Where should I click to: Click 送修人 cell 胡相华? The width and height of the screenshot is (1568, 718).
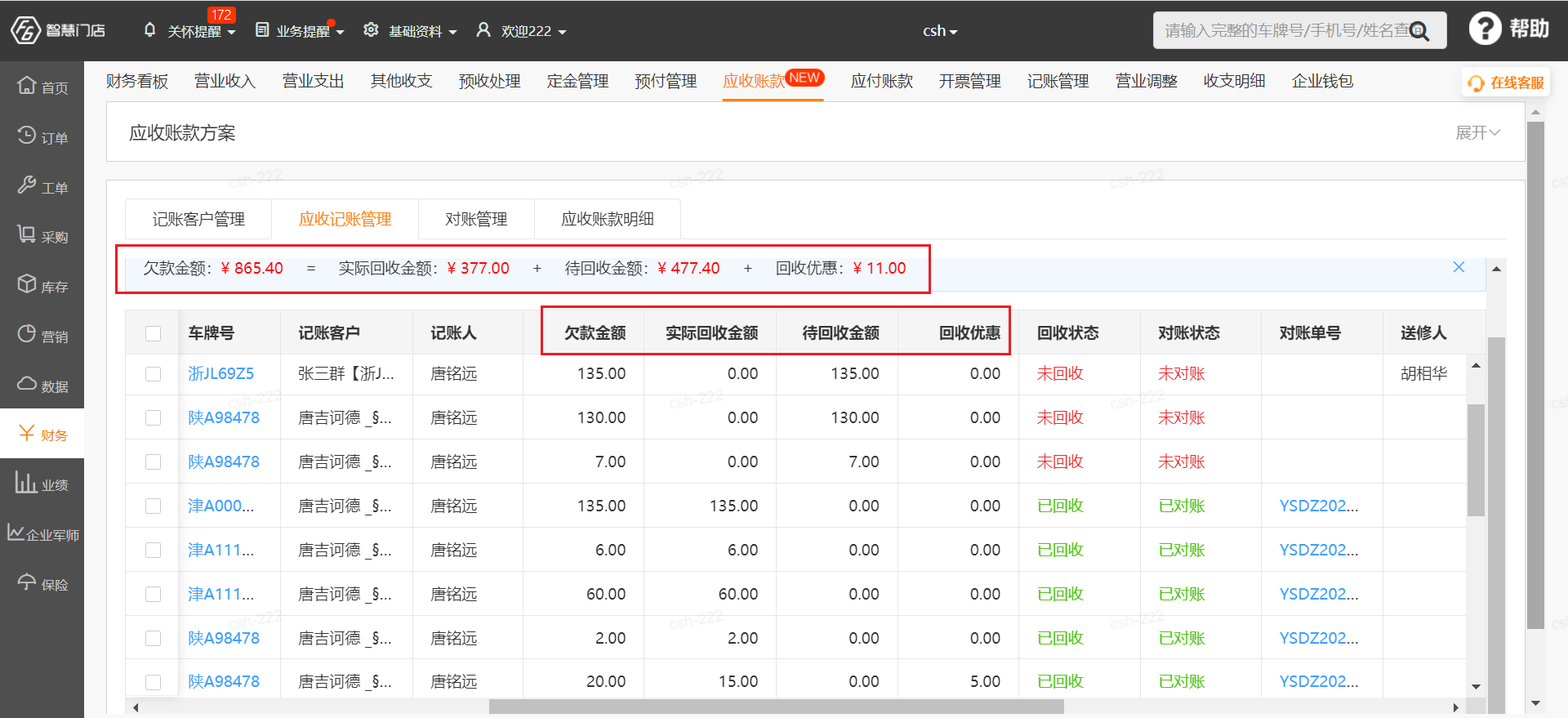(1424, 373)
